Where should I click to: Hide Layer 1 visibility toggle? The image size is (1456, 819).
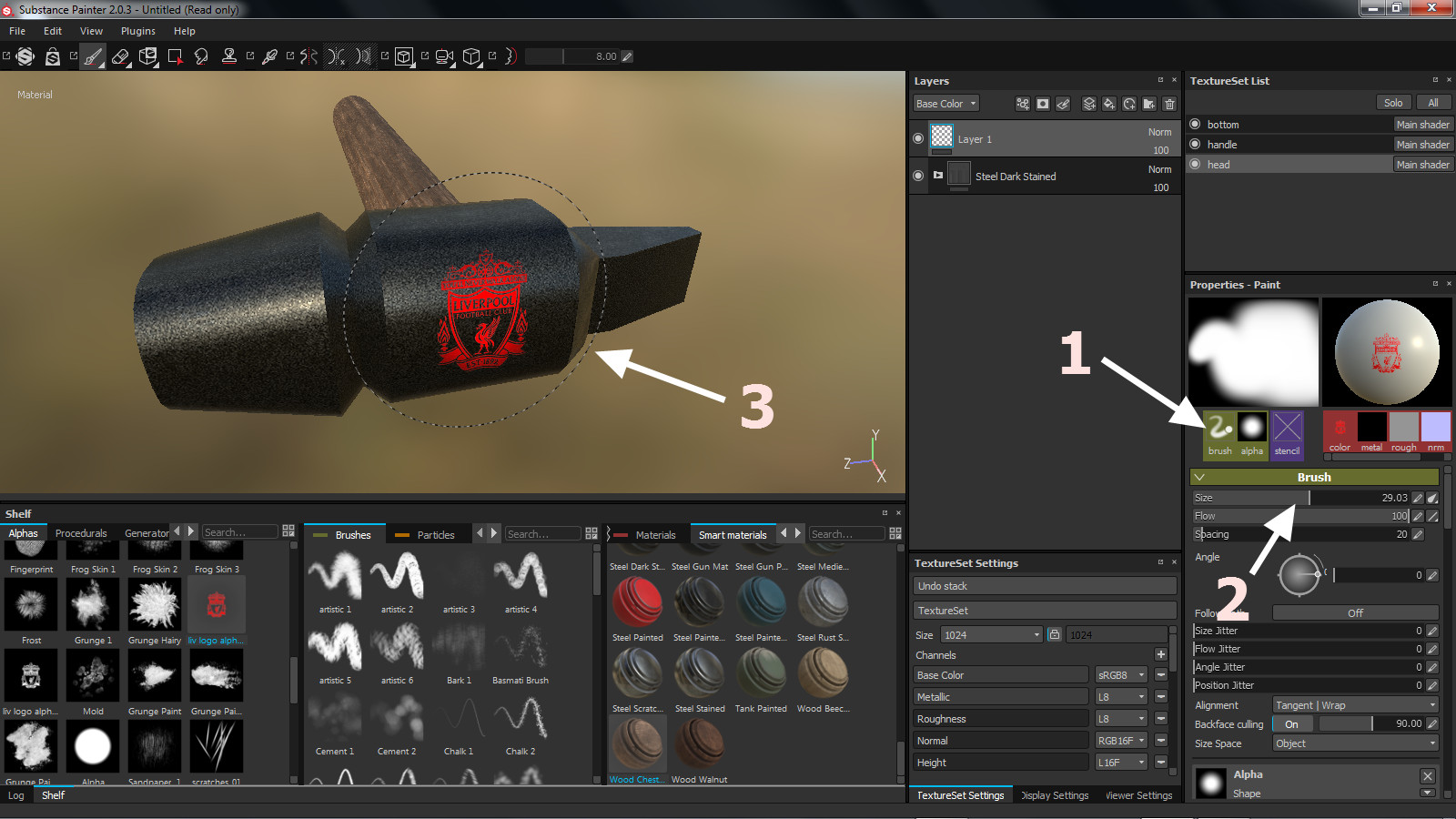pyautogui.click(x=918, y=139)
